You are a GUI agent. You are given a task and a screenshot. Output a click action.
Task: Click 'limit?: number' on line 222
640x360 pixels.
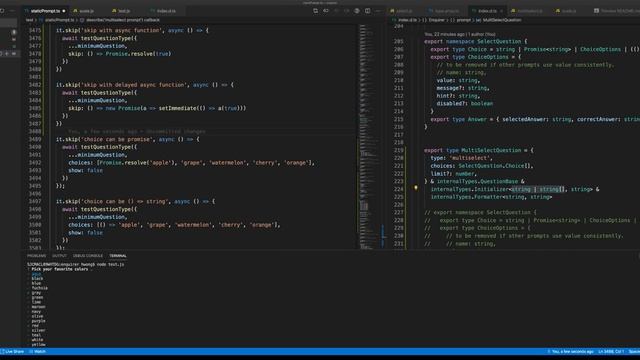(453, 173)
